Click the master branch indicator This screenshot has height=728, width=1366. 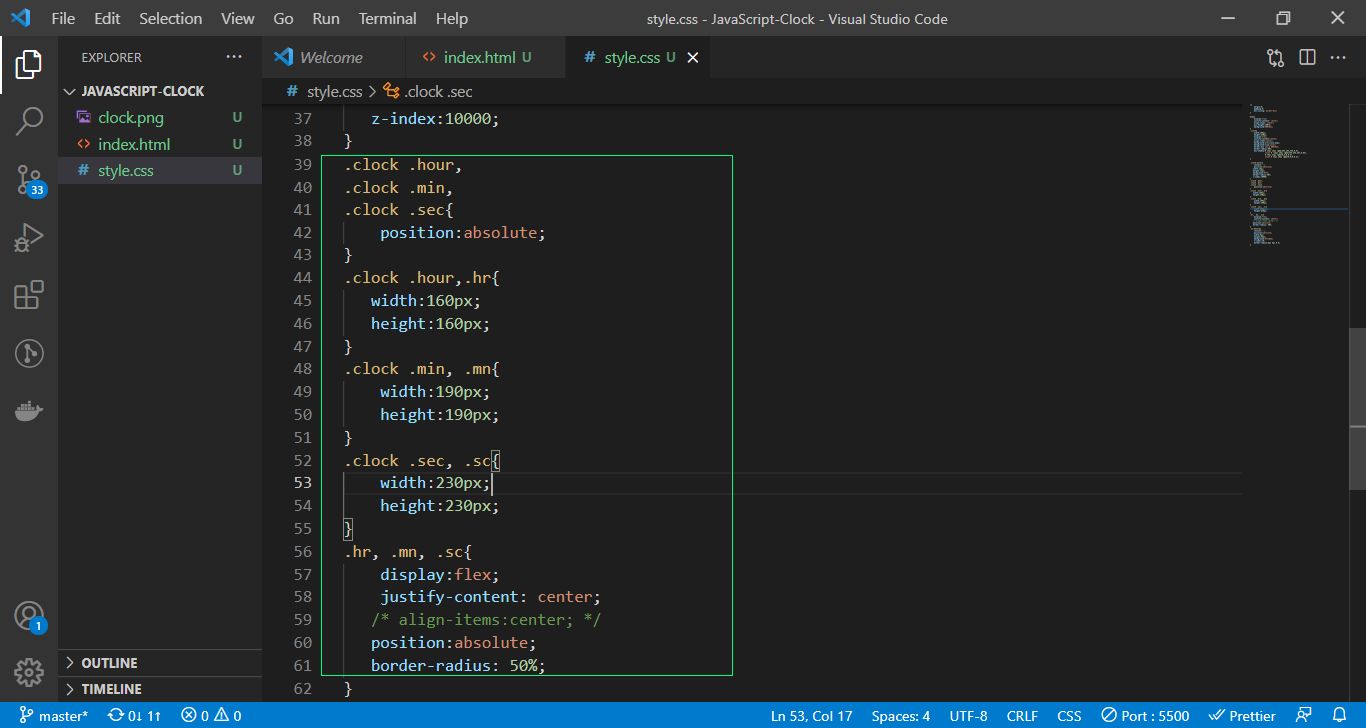click(53, 716)
